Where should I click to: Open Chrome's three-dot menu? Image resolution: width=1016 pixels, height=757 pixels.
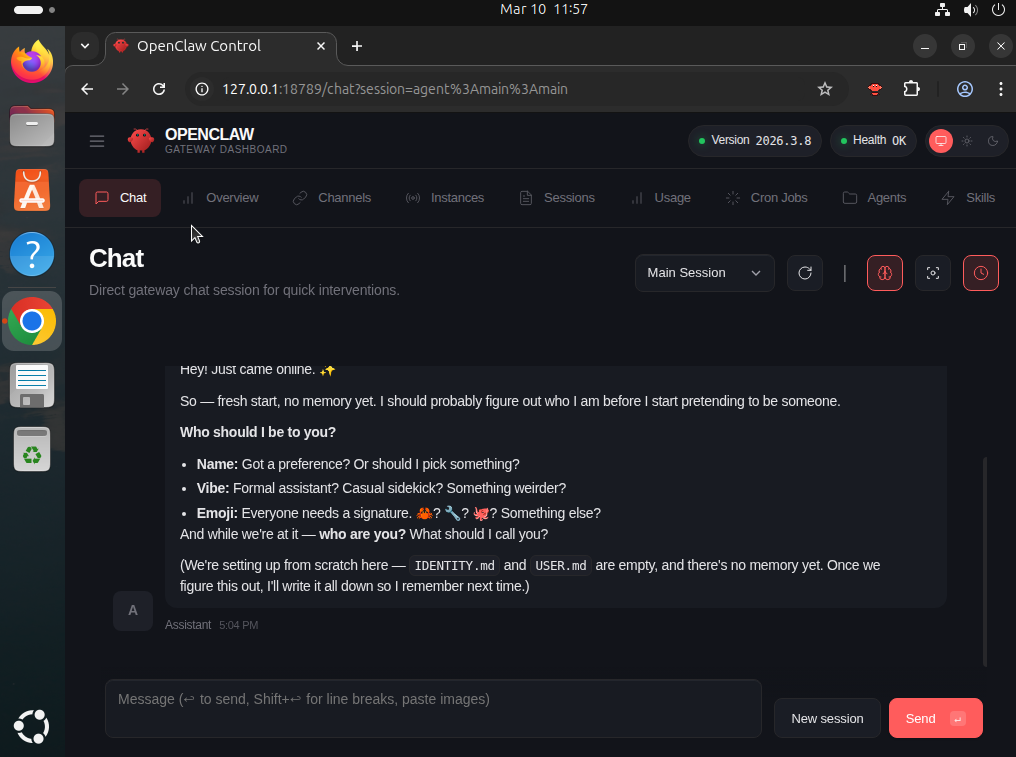1000,89
